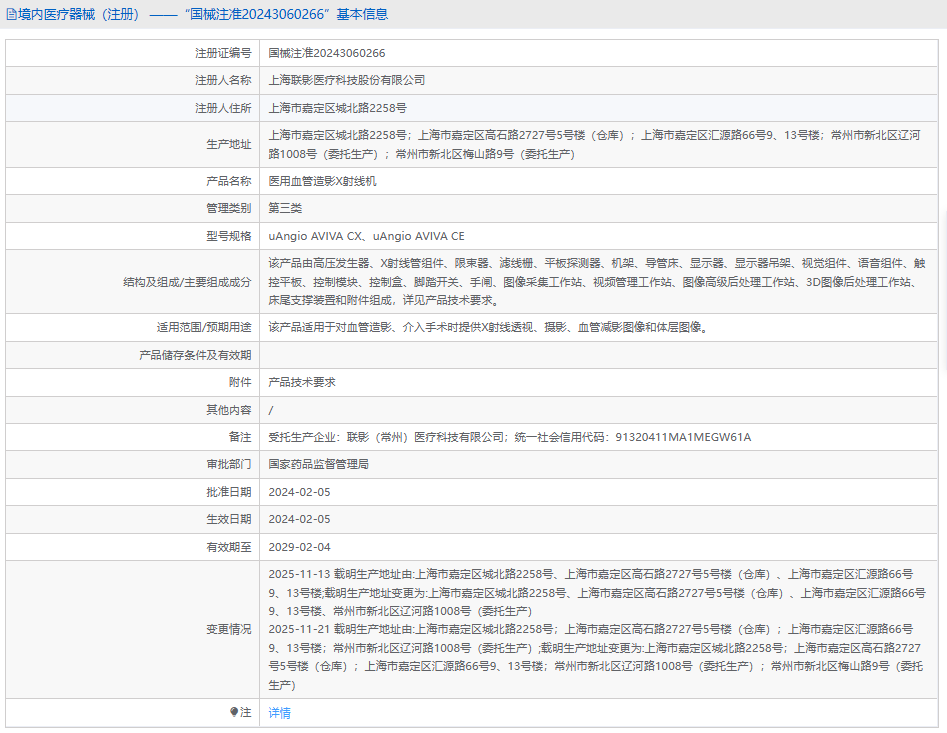947x733 pixels.
Task: Click change record dated 2025-11-21
Action: pyautogui.click(x=595, y=657)
